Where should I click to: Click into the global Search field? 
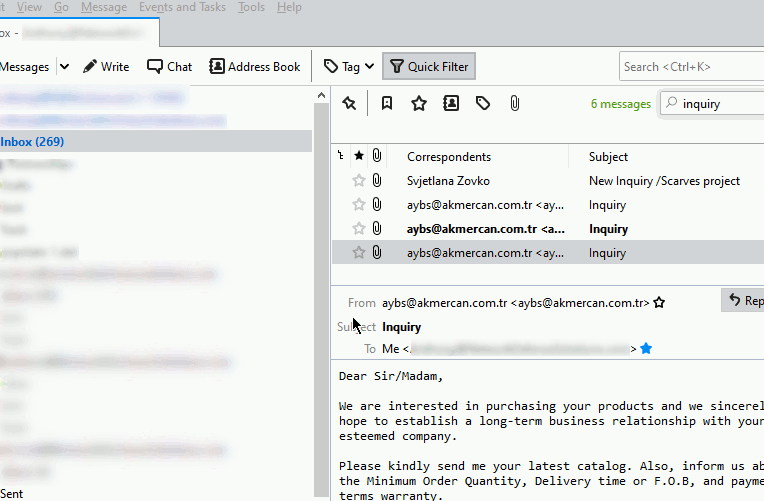[692, 67]
